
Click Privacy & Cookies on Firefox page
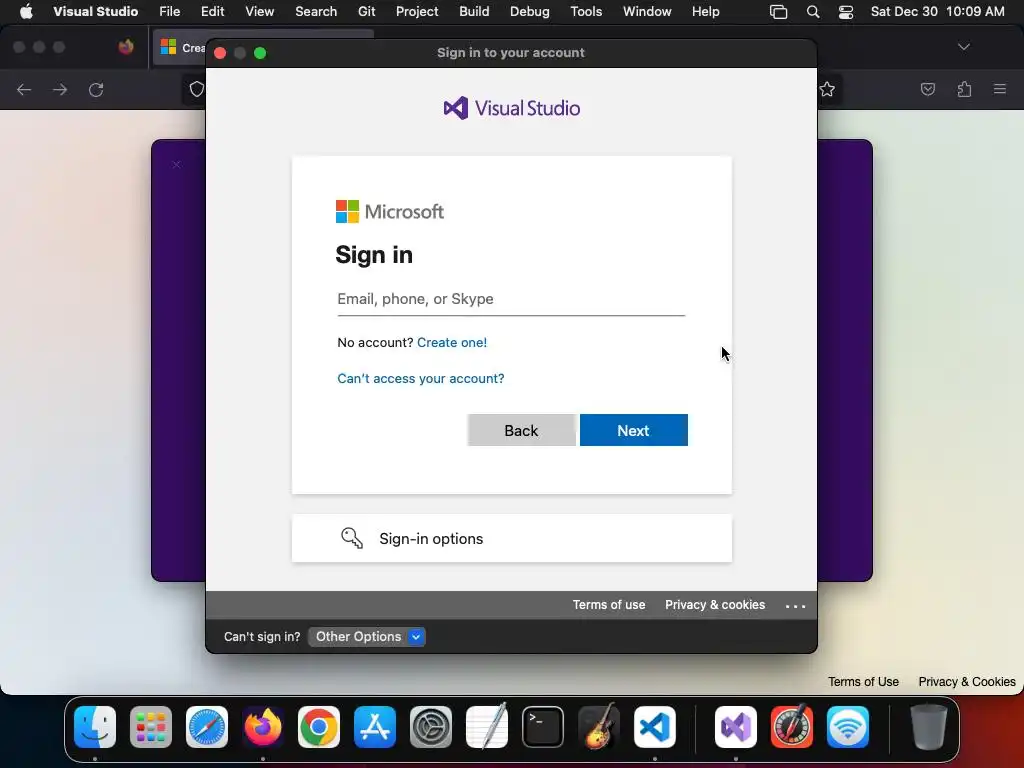(967, 682)
